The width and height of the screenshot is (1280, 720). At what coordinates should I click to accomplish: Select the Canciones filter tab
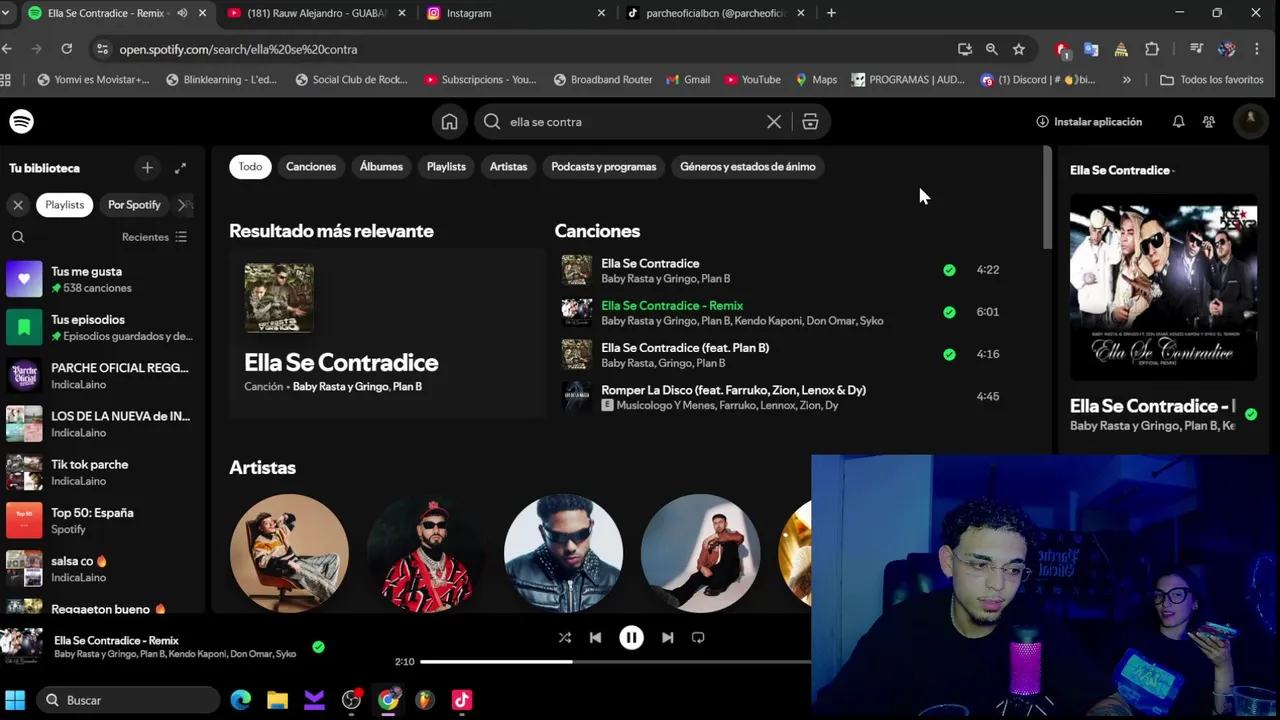tap(311, 167)
